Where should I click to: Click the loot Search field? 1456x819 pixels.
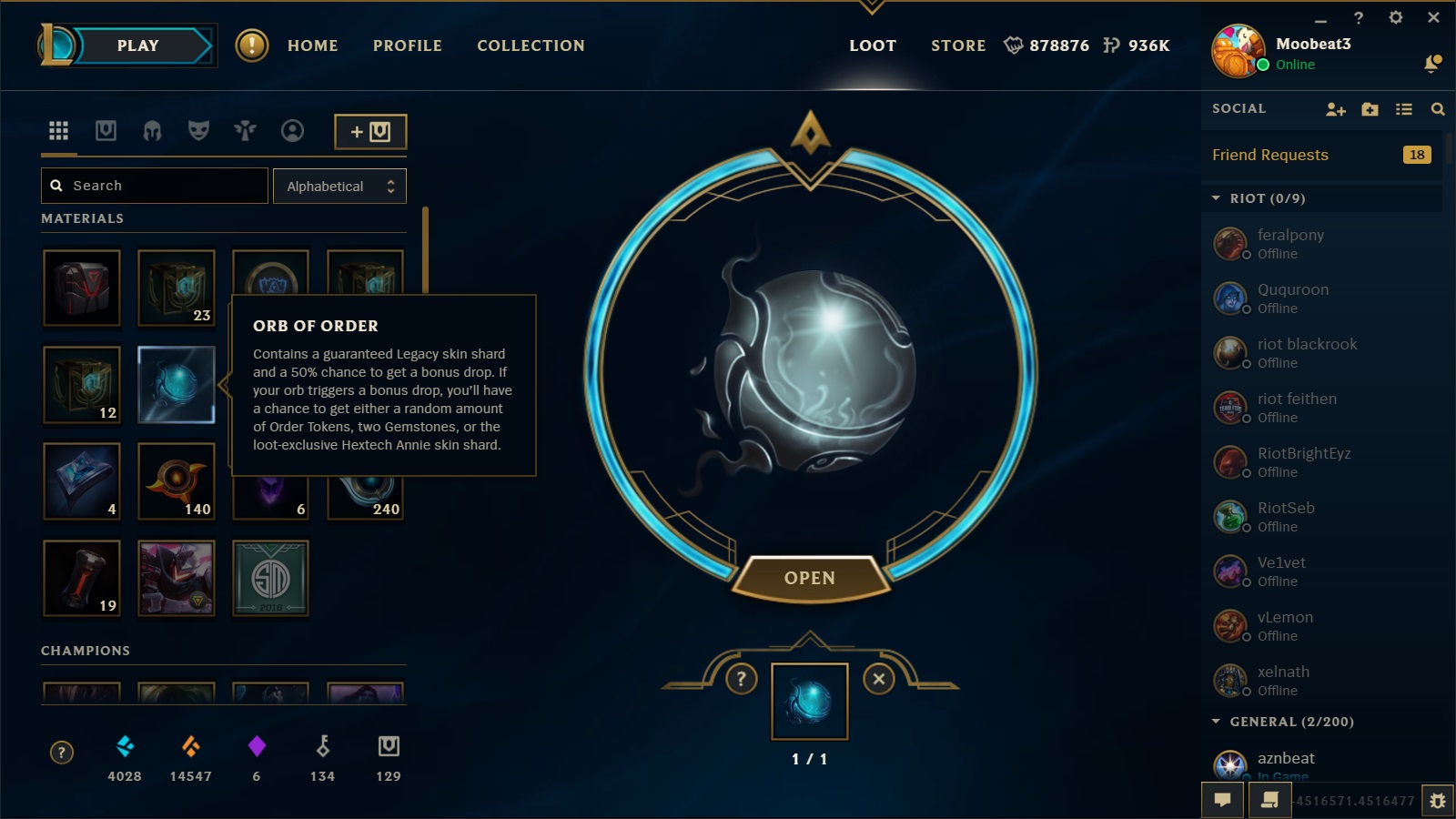155,186
